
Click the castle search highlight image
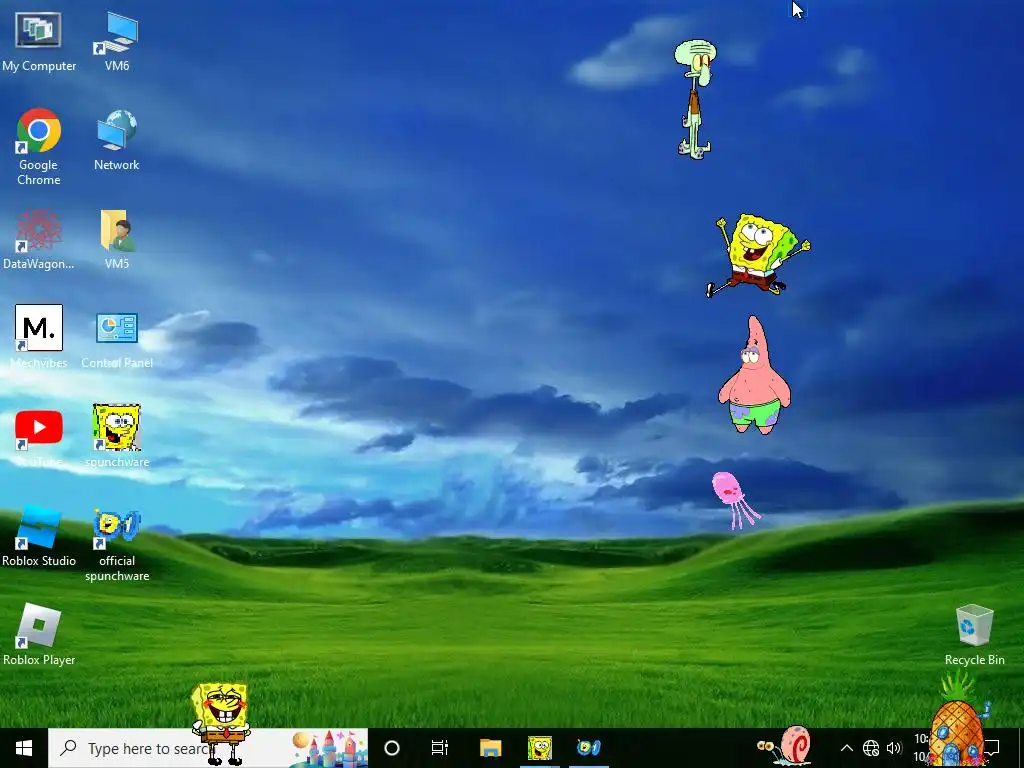329,748
